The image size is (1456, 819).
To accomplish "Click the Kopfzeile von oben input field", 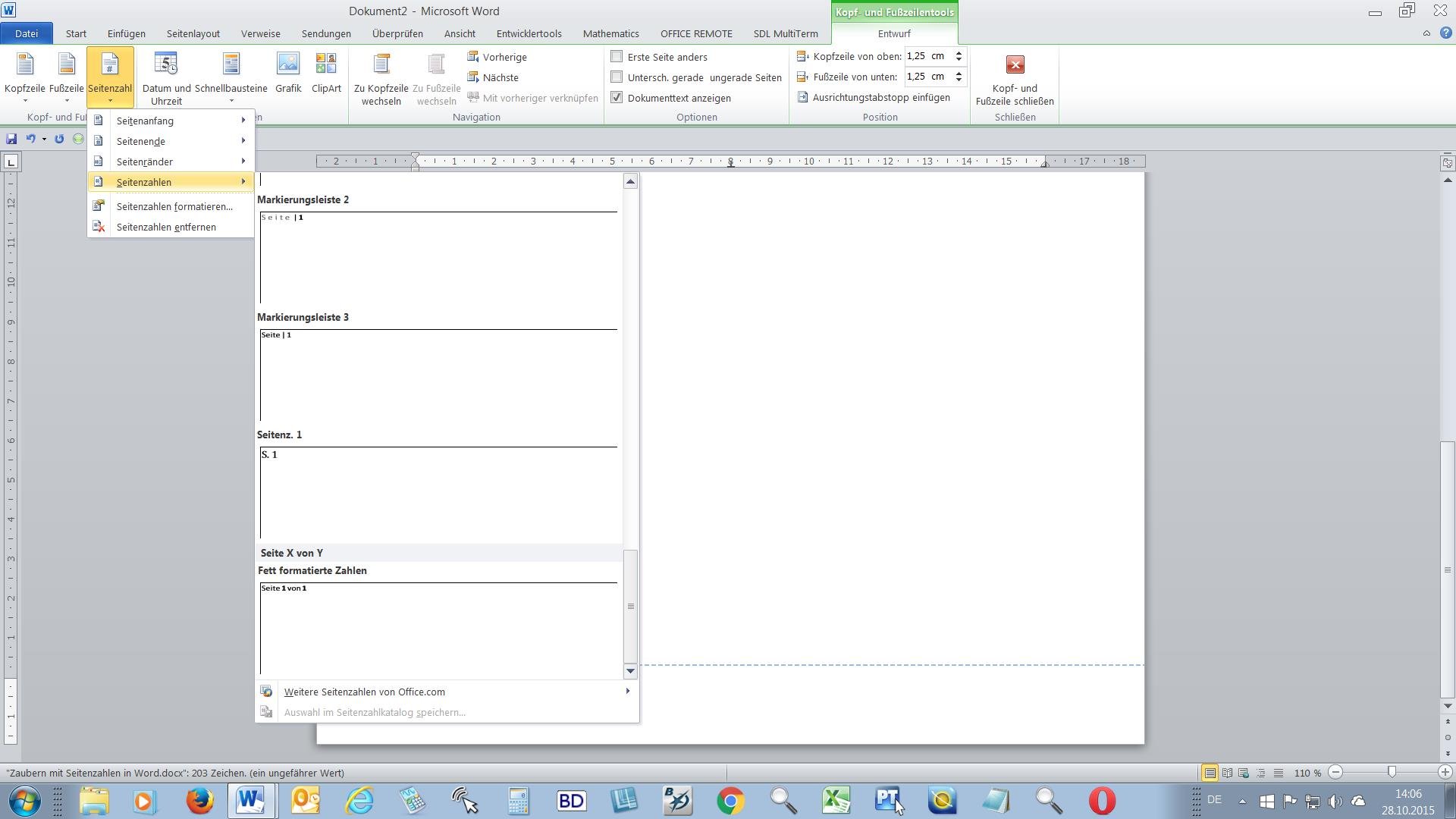I will click(928, 56).
